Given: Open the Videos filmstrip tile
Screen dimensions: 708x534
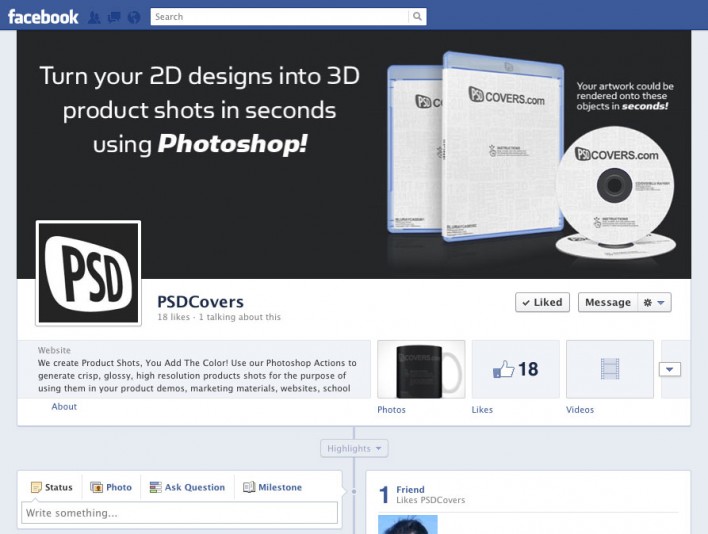Looking at the screenshot, I should 610,369.
